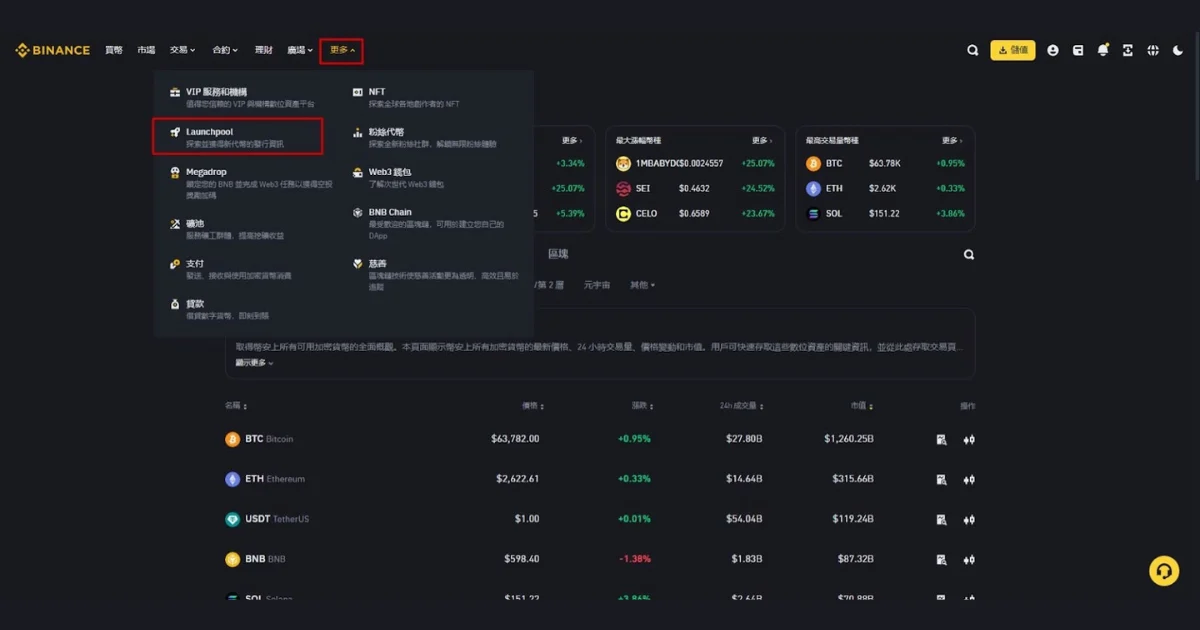Click $63,782.00 price in BTC row

pyautogui.click(x=515, y=439)
